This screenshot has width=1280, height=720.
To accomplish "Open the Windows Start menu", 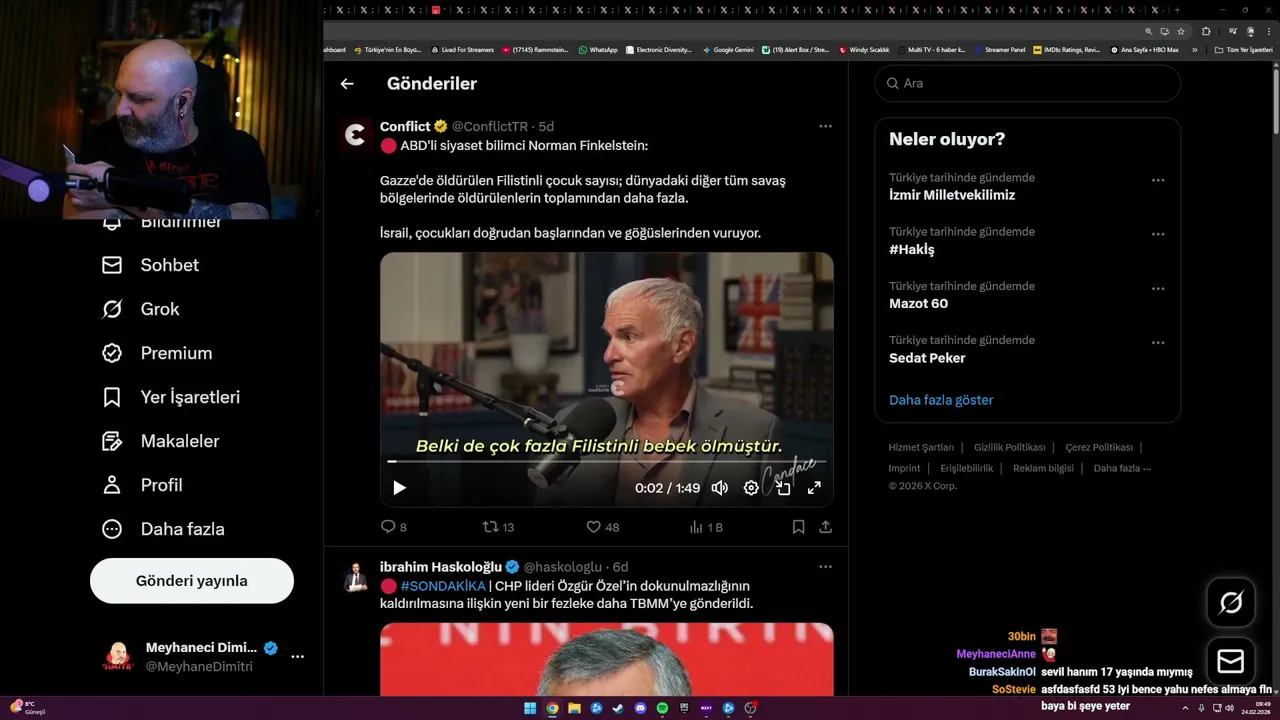I will coord(530,708).
